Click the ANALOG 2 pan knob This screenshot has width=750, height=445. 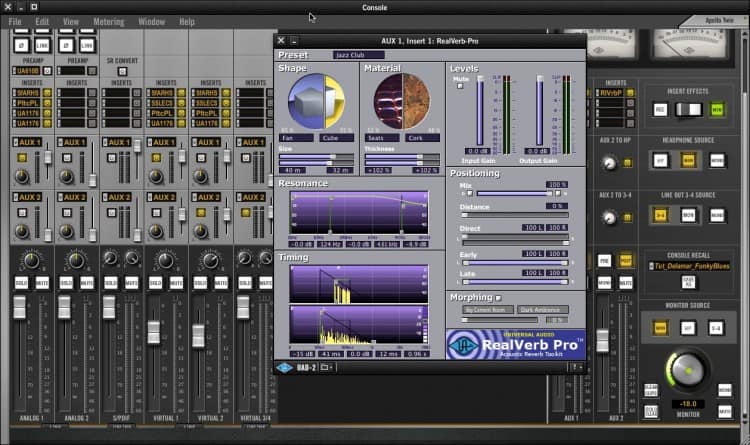pyautogui.click(x=76, y=261)
